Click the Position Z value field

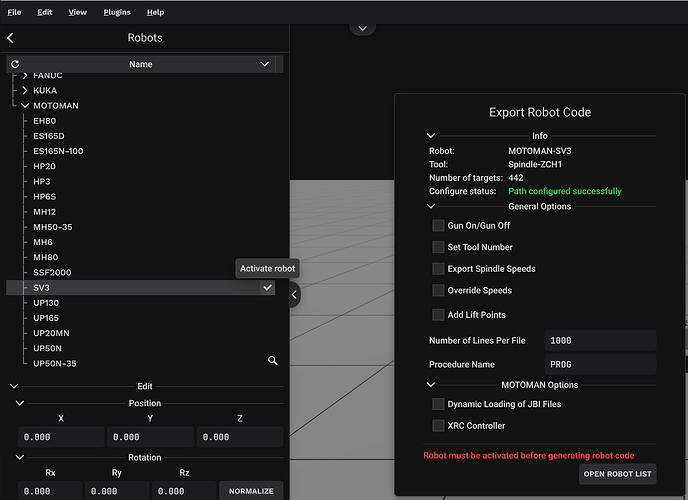[240, 437]
